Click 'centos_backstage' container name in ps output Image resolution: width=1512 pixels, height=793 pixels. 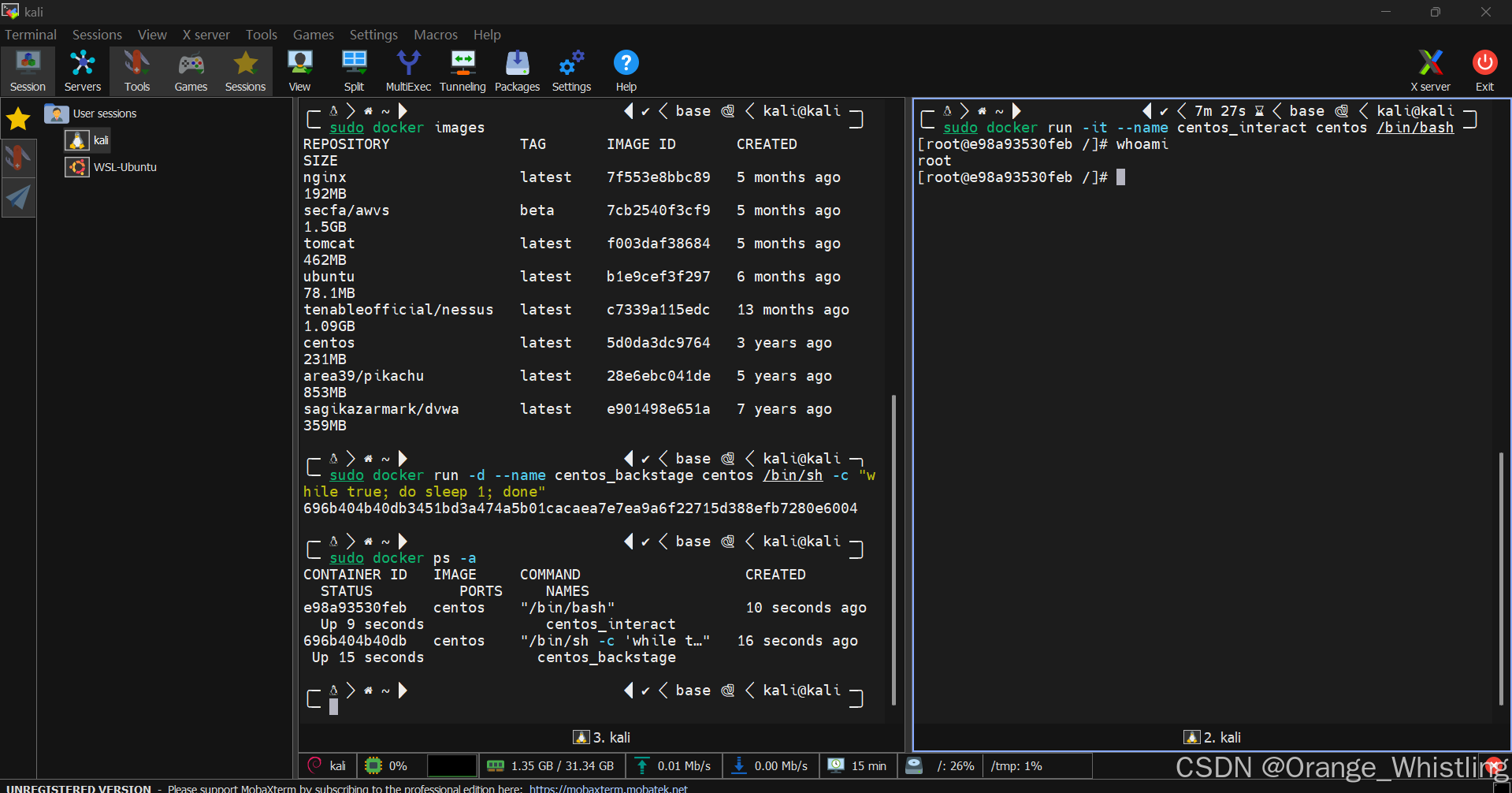click(607, 657)
